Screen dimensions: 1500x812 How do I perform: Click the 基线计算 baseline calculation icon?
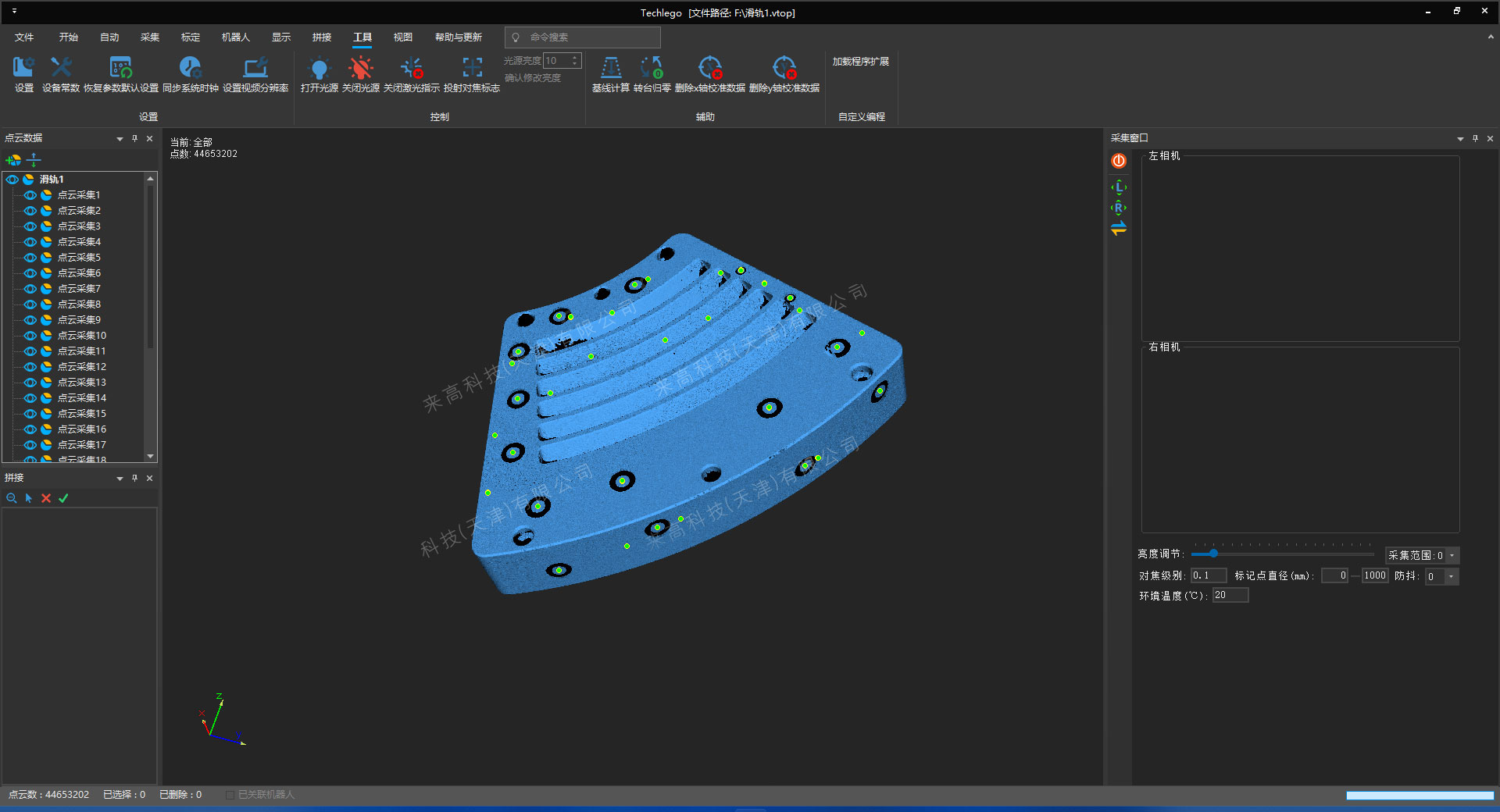click(610, 69)
